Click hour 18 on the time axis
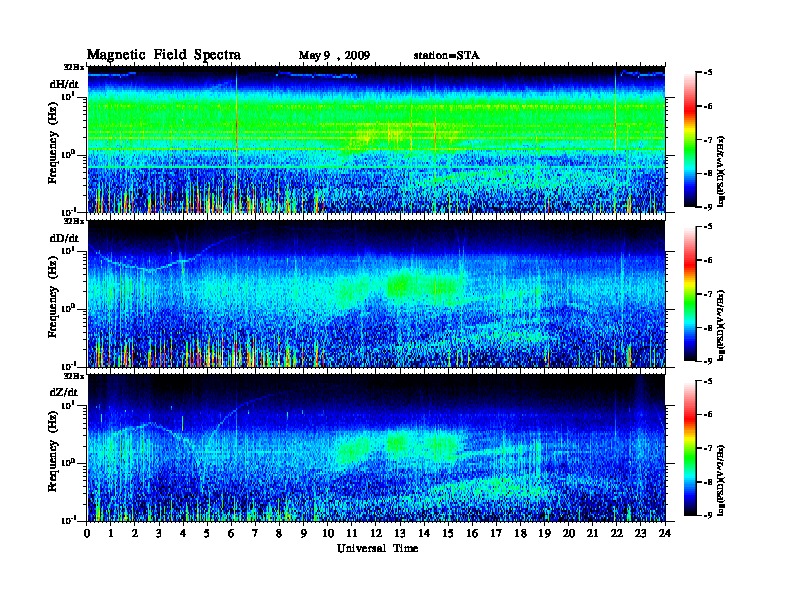The image size is (792, 612). [520, 534]
